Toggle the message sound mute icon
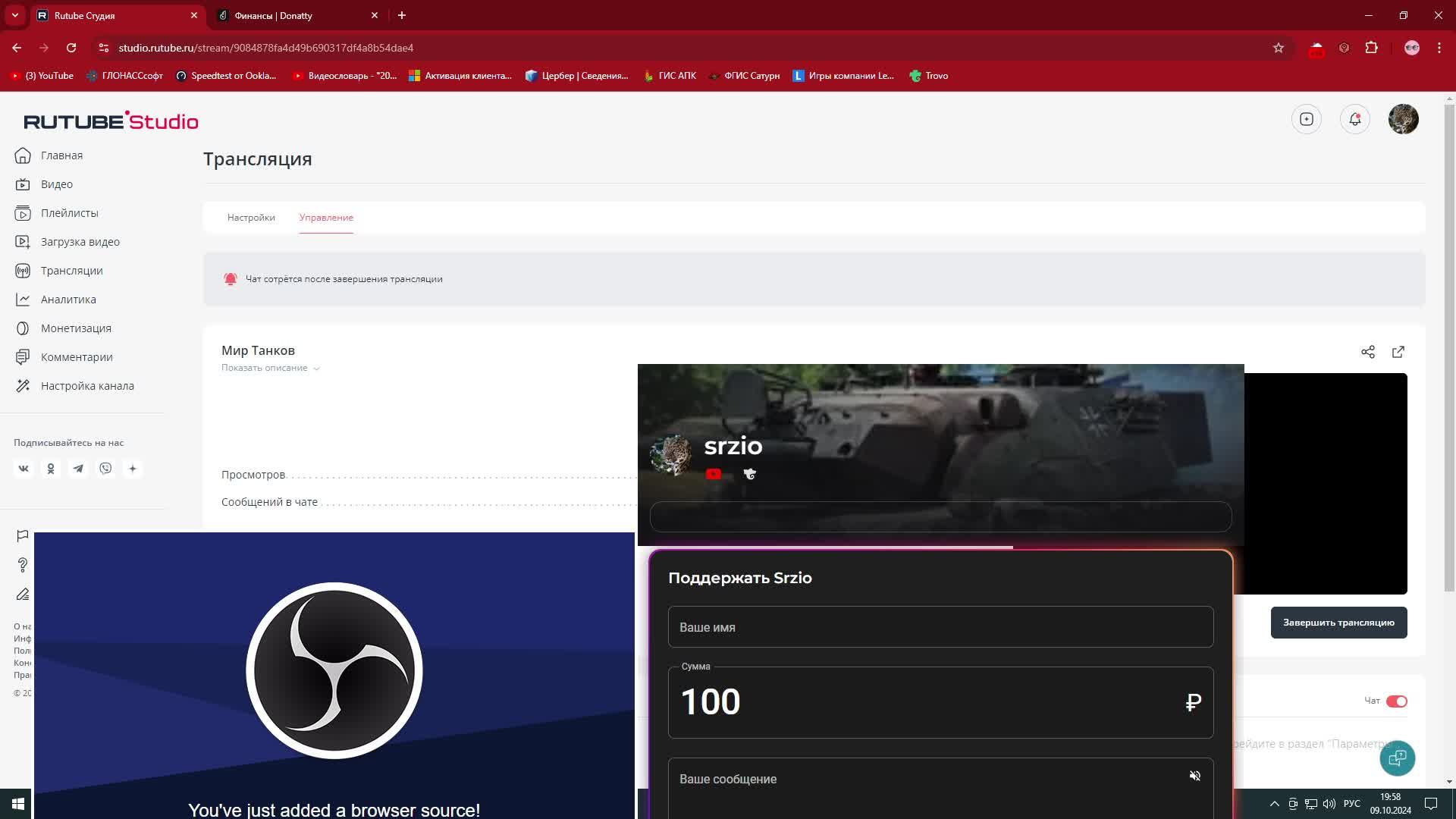Image resolution: width=1456 pixels, height=819 pixels. [1194, 776]
